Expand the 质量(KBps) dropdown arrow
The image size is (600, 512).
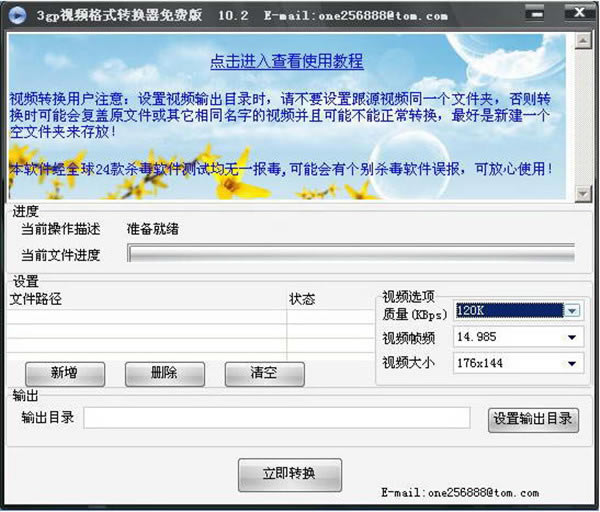click(572, 311)
